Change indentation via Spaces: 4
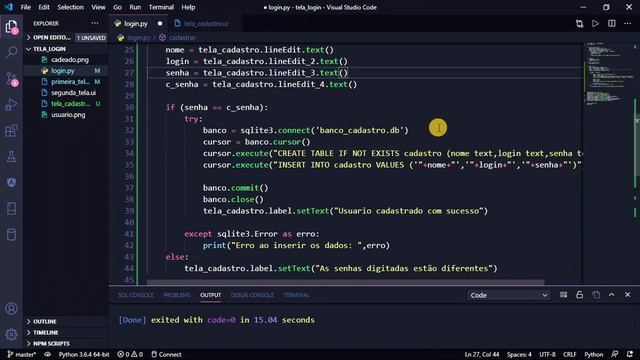The height and width of the screenshot is (360, 640). 519,354
